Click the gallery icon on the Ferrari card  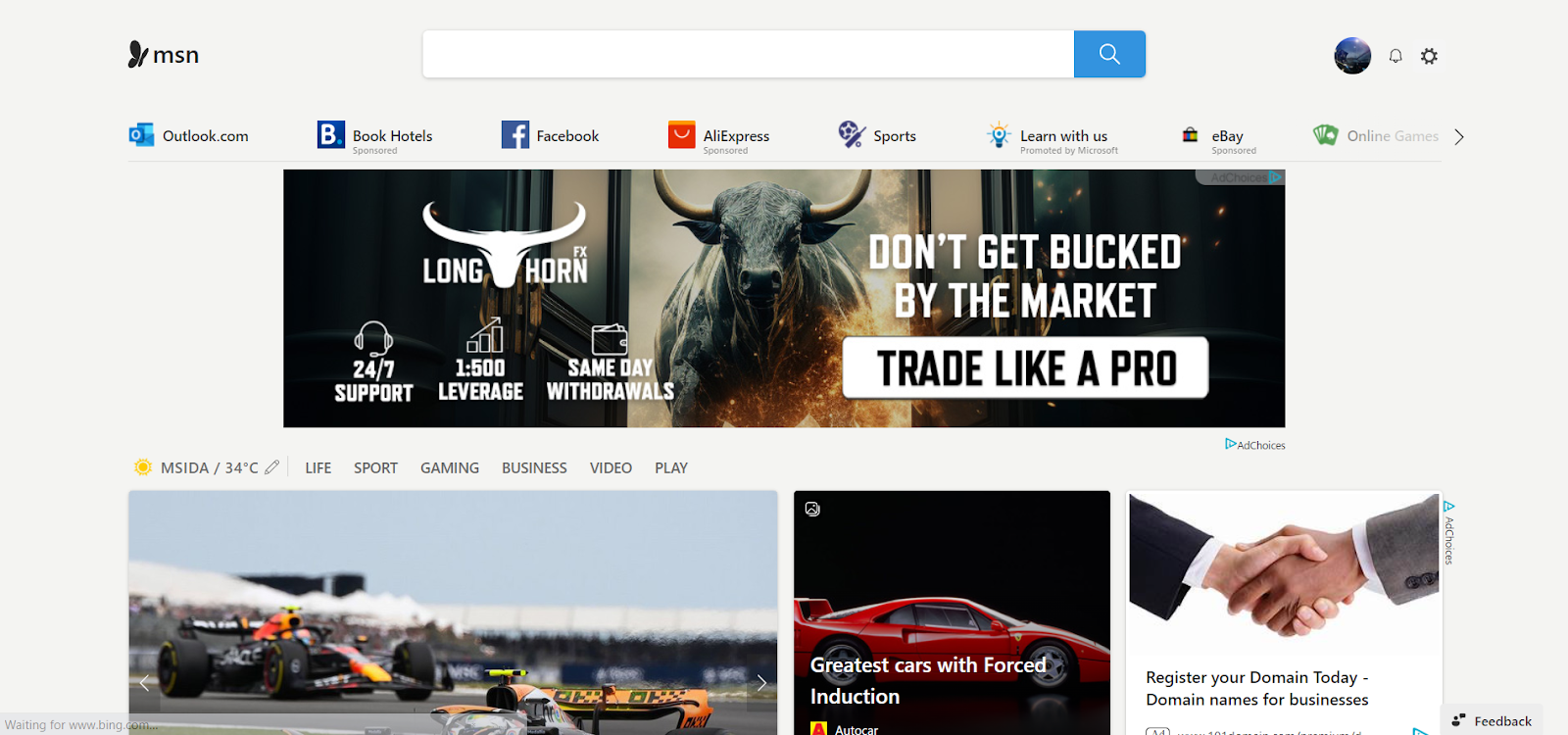point(812,509)
